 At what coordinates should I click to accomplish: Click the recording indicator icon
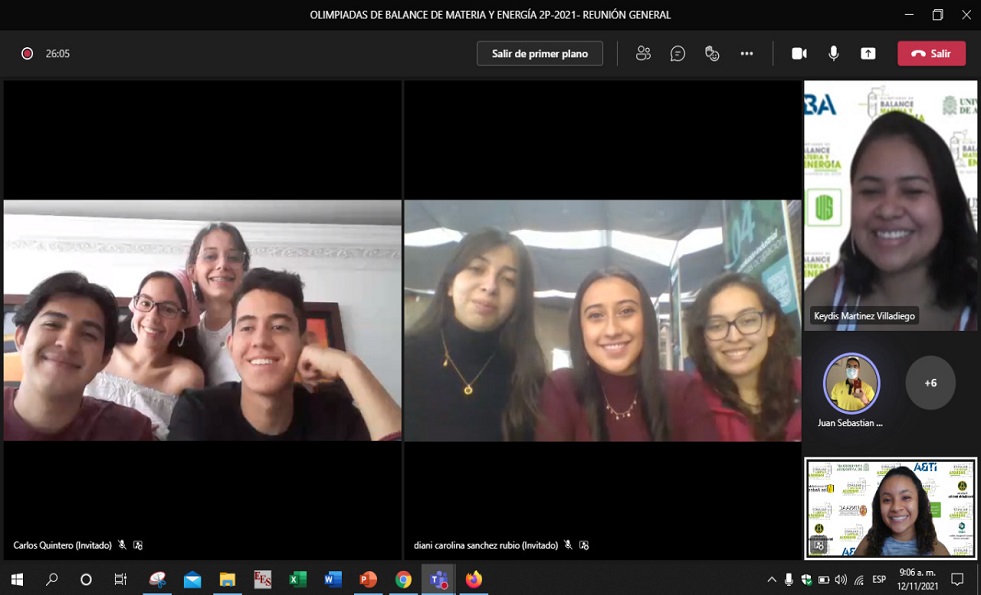tap(28, 54)
